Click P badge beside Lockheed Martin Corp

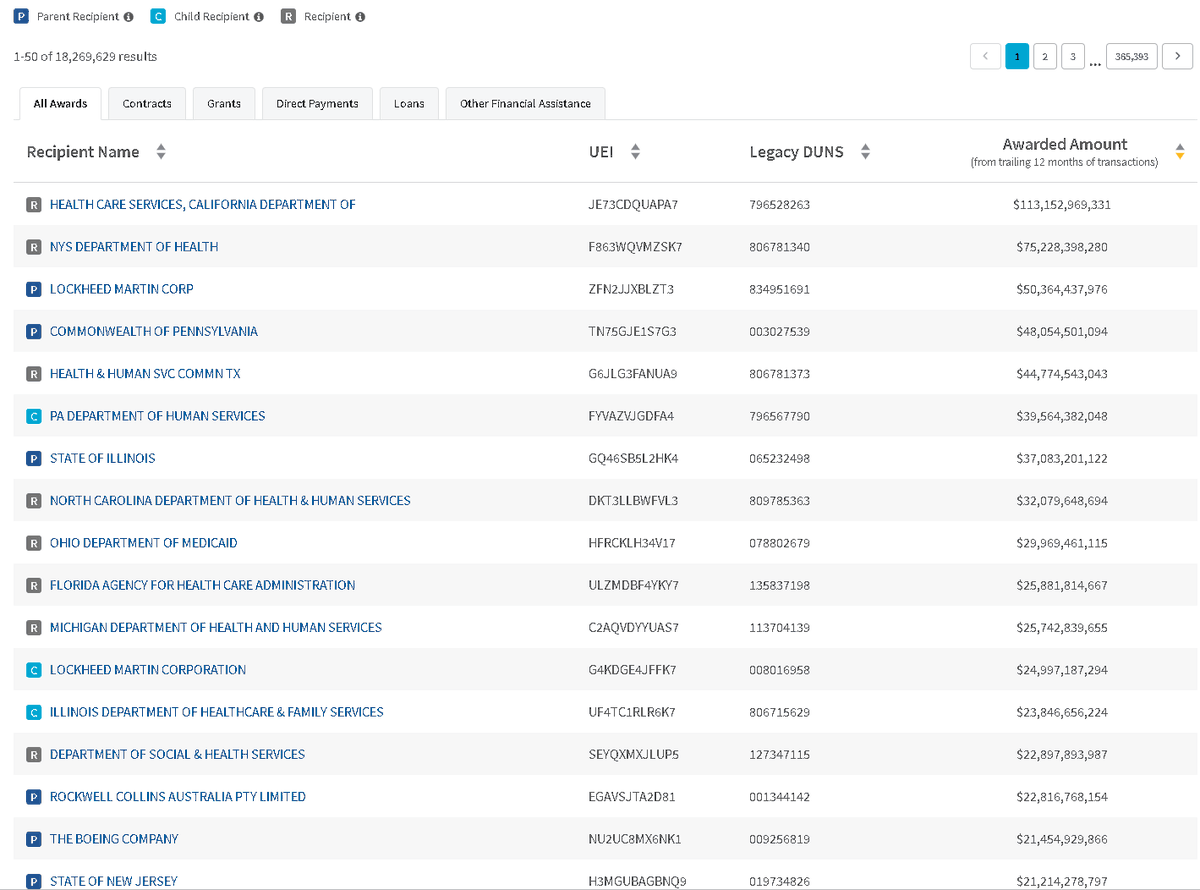pyautogui.click(x=33, y=289)
